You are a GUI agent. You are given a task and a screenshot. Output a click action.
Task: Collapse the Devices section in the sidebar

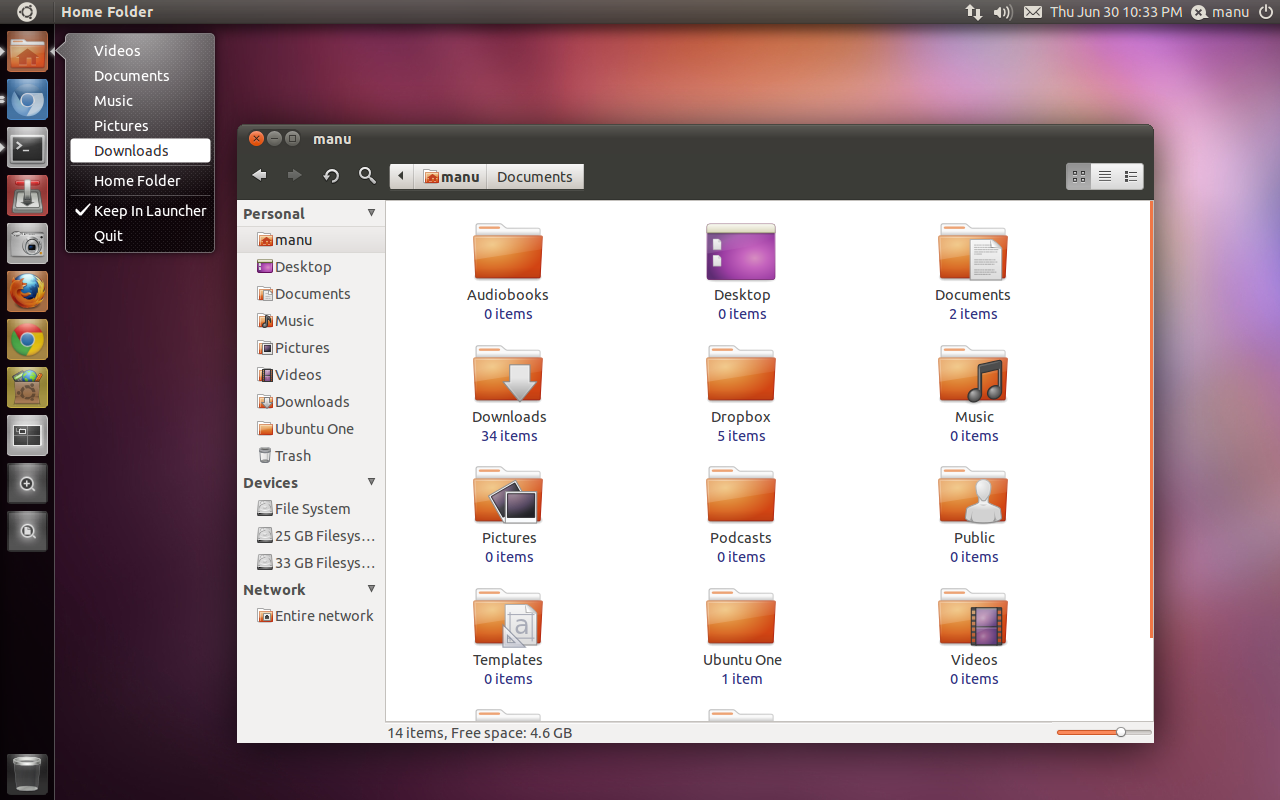coord(371,482)
